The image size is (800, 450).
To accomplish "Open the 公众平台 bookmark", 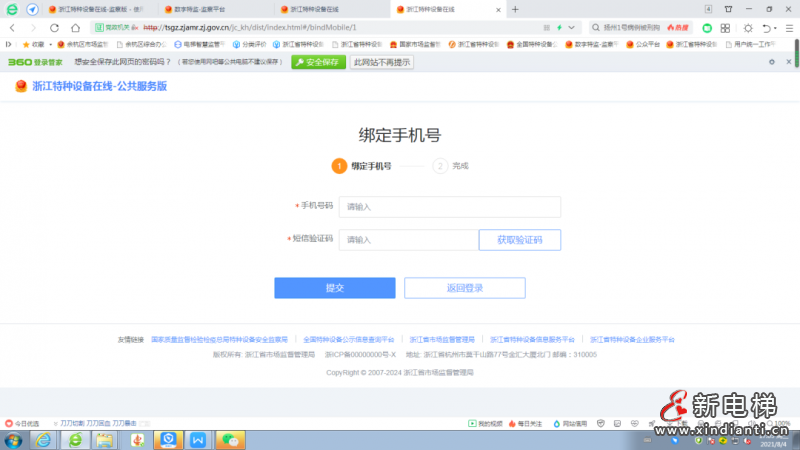I will click(x=643, y=44).
